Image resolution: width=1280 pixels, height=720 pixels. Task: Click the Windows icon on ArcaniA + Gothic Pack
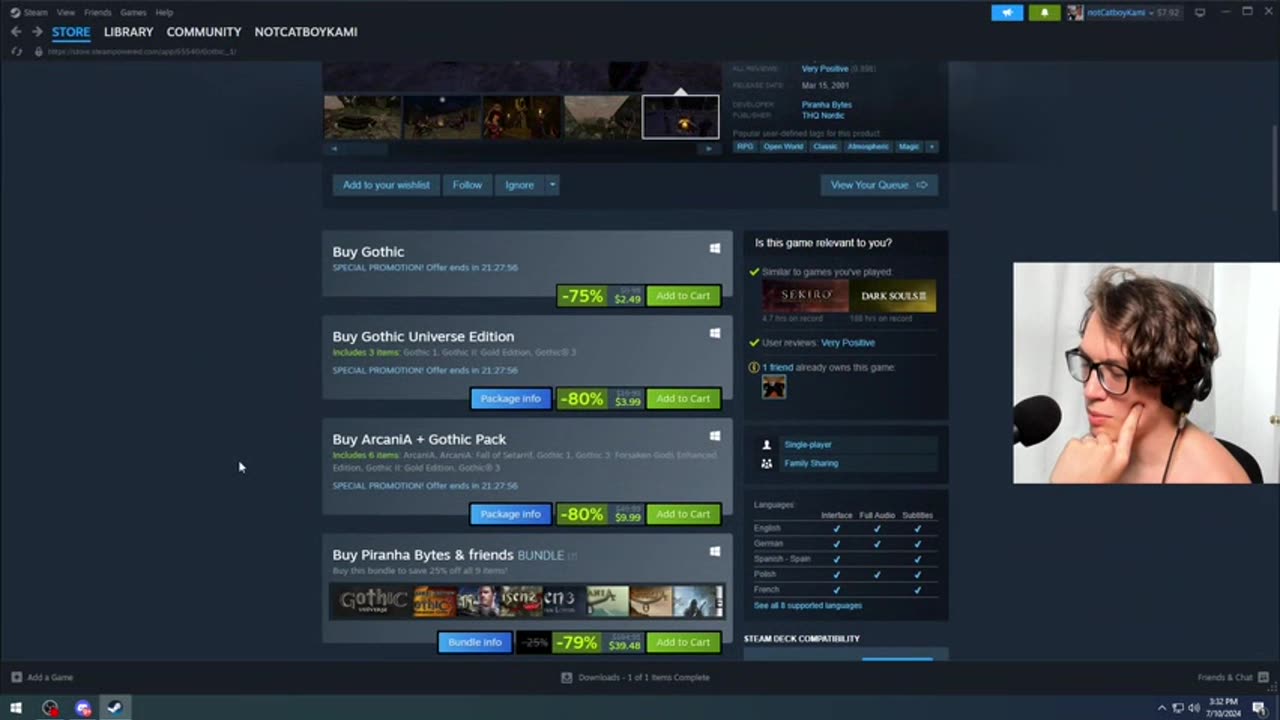tap(715, 436)
